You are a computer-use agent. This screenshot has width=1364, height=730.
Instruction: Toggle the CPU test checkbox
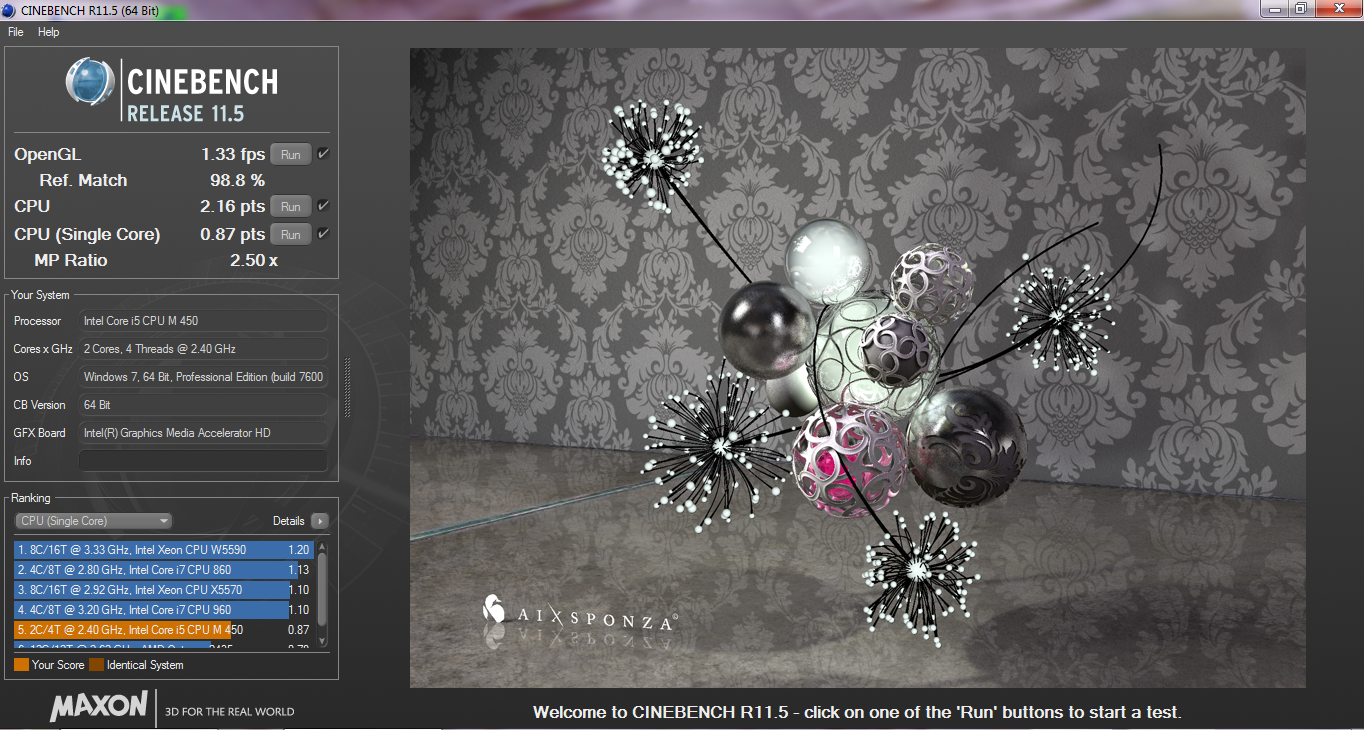point(323,206)
